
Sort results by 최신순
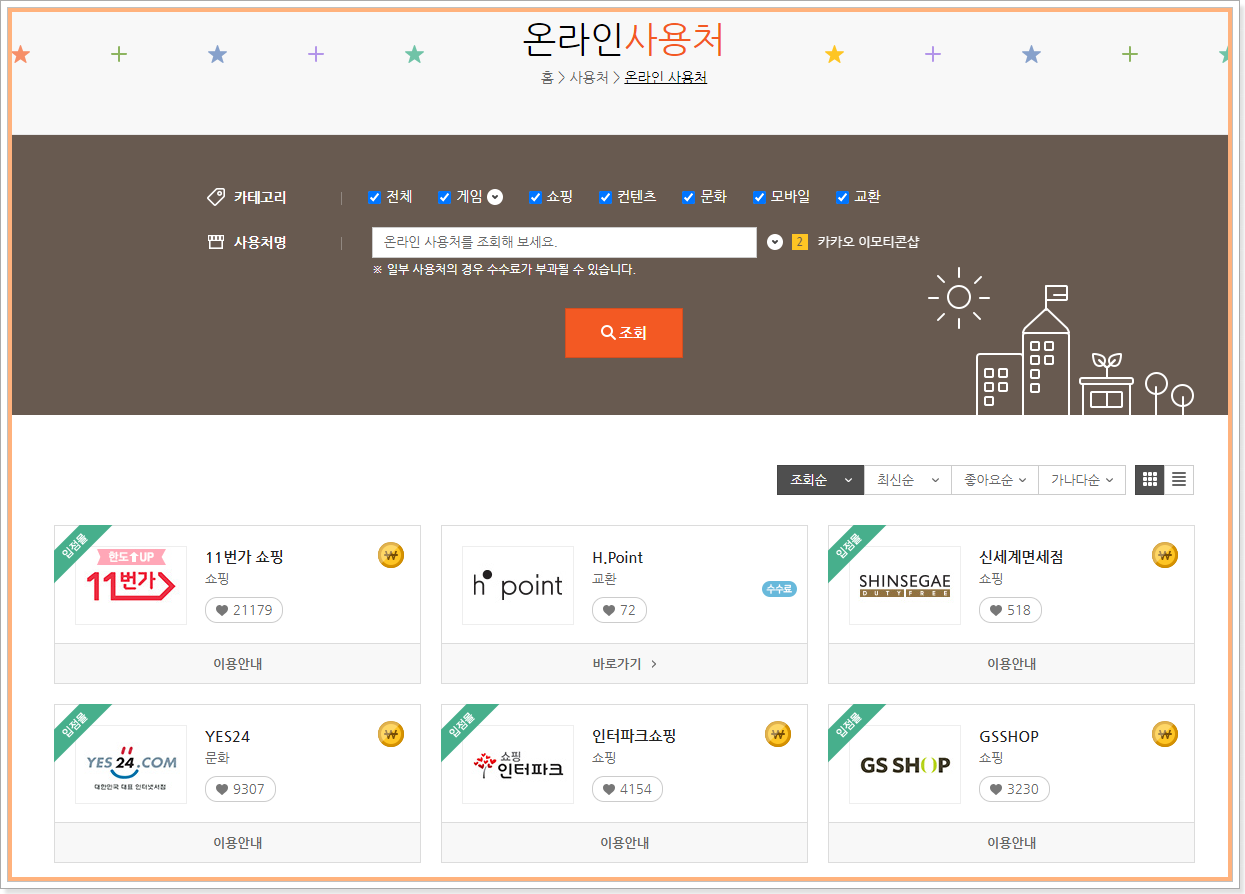(x=907, y=480)
